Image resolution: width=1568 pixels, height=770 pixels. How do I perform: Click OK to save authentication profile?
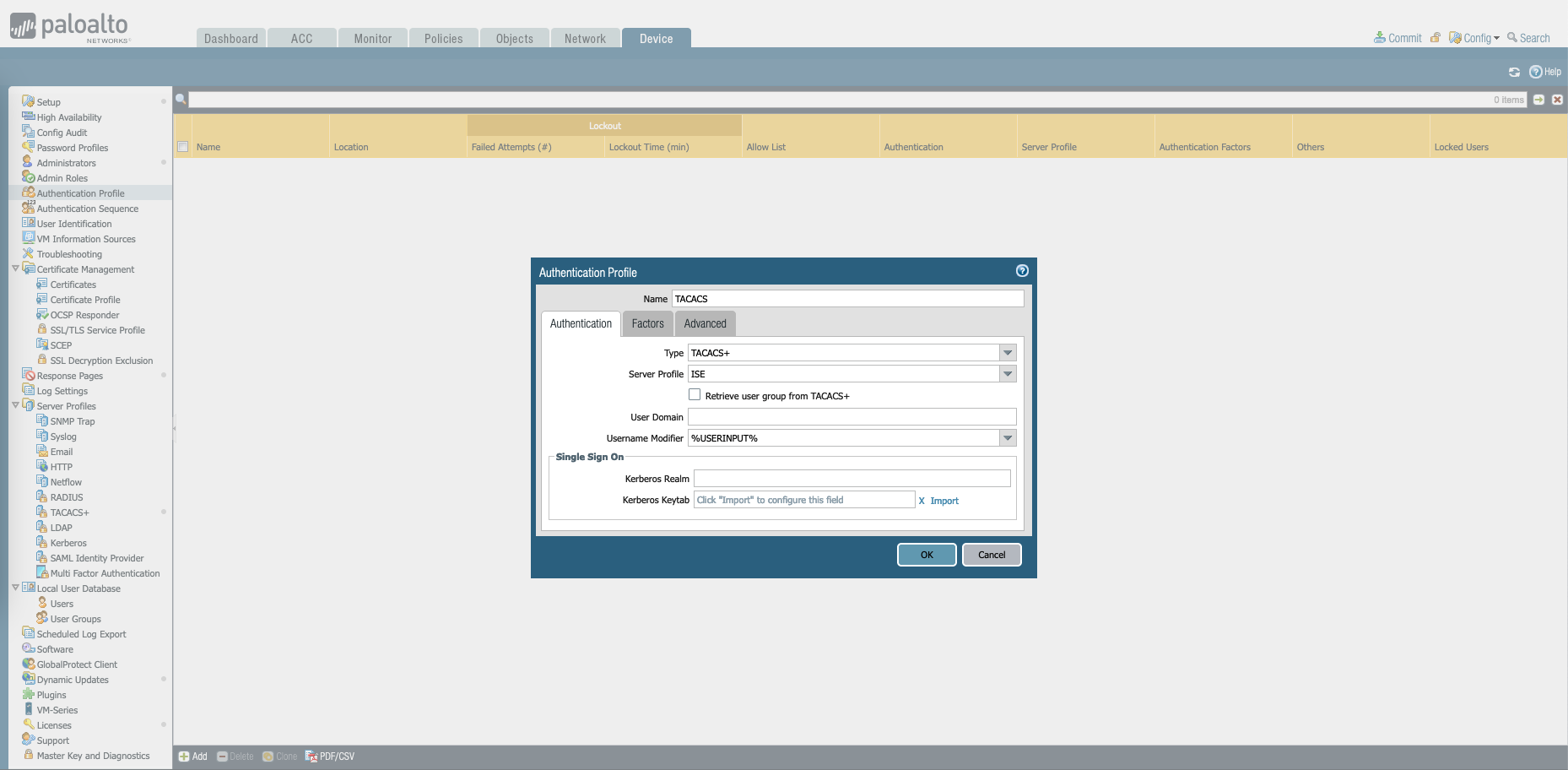point(927,555)
